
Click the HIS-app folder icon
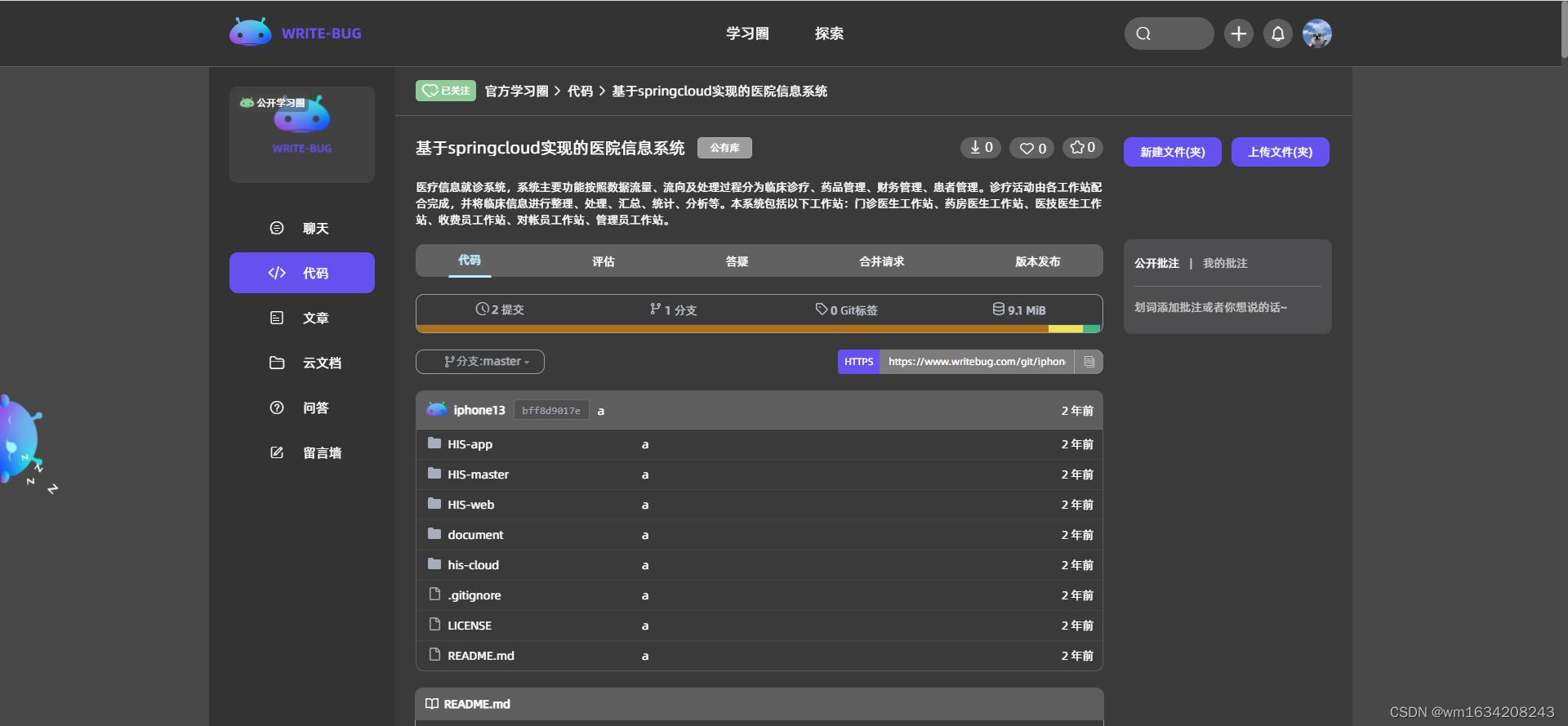(x=434, y=443)
